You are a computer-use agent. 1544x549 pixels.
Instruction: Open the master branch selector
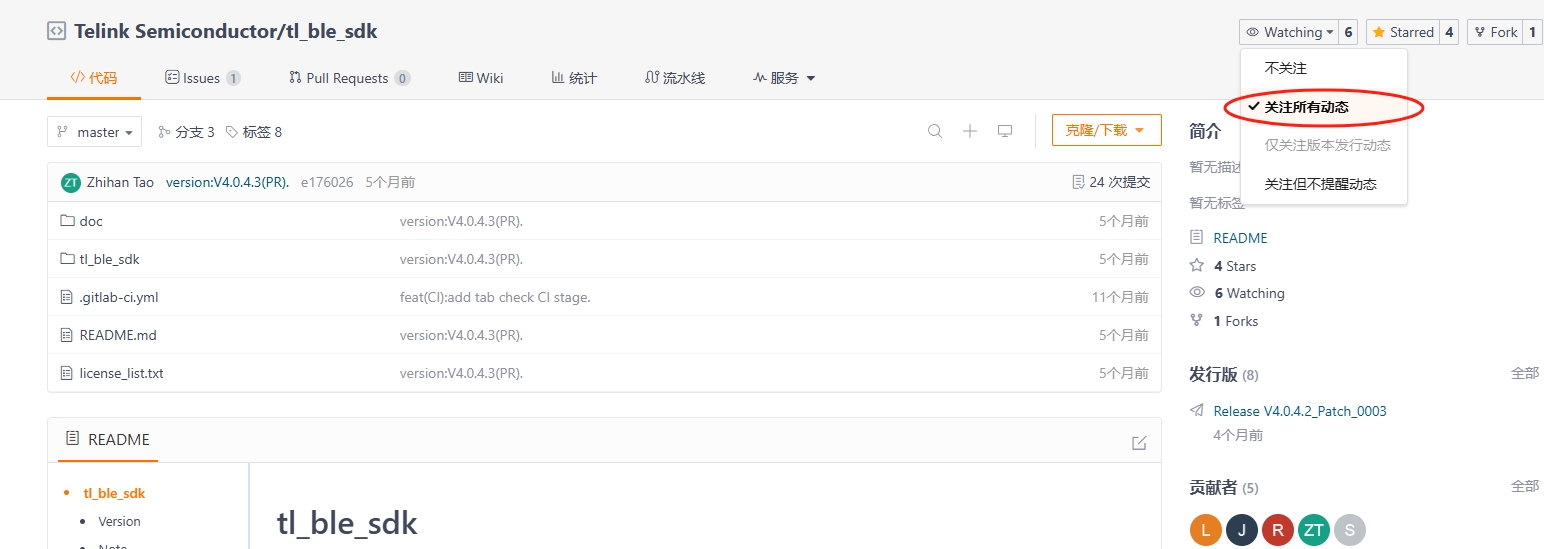click(x=94, y=132)
